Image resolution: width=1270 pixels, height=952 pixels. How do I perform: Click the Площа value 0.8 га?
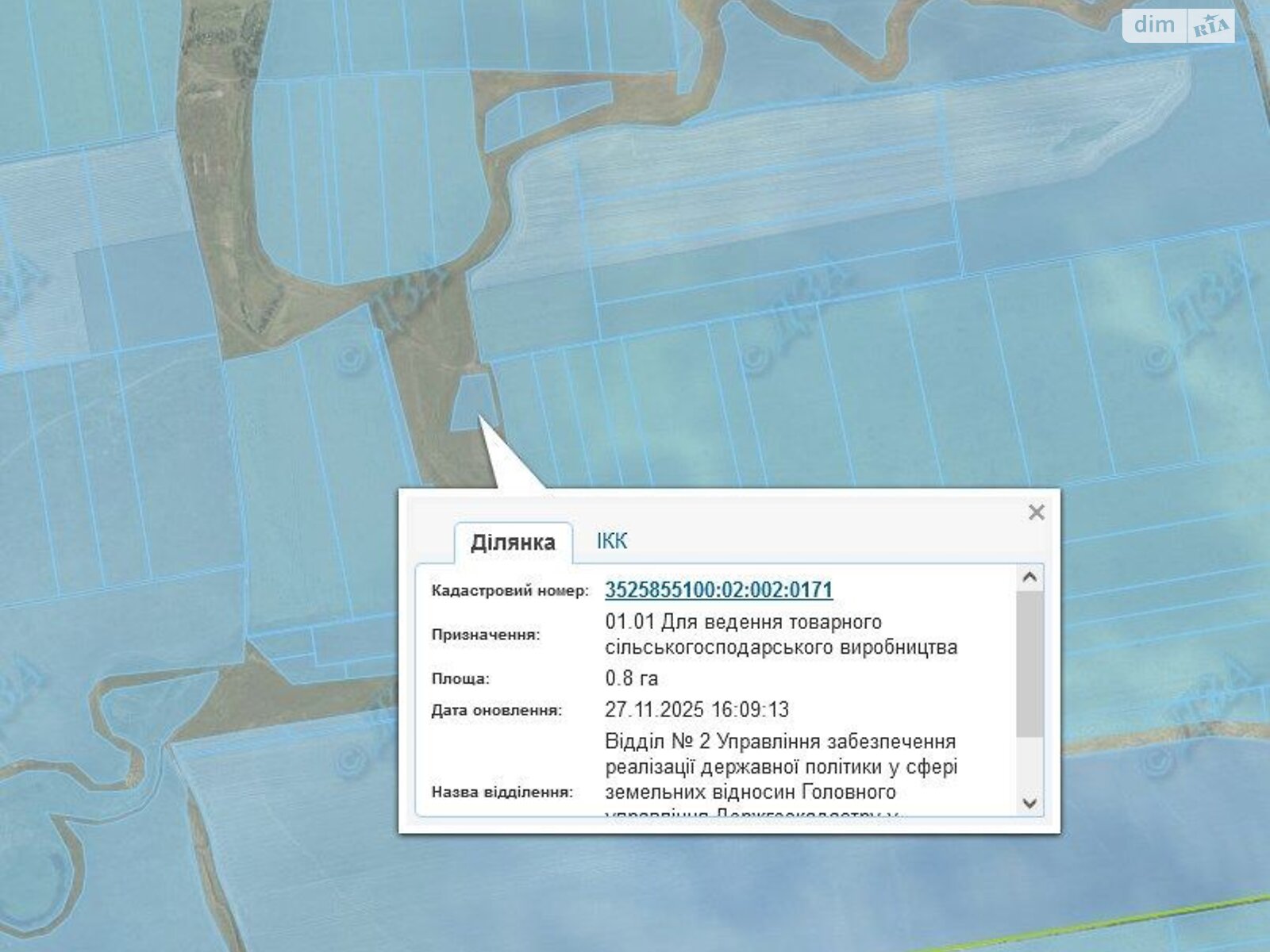tap(631, 679)
